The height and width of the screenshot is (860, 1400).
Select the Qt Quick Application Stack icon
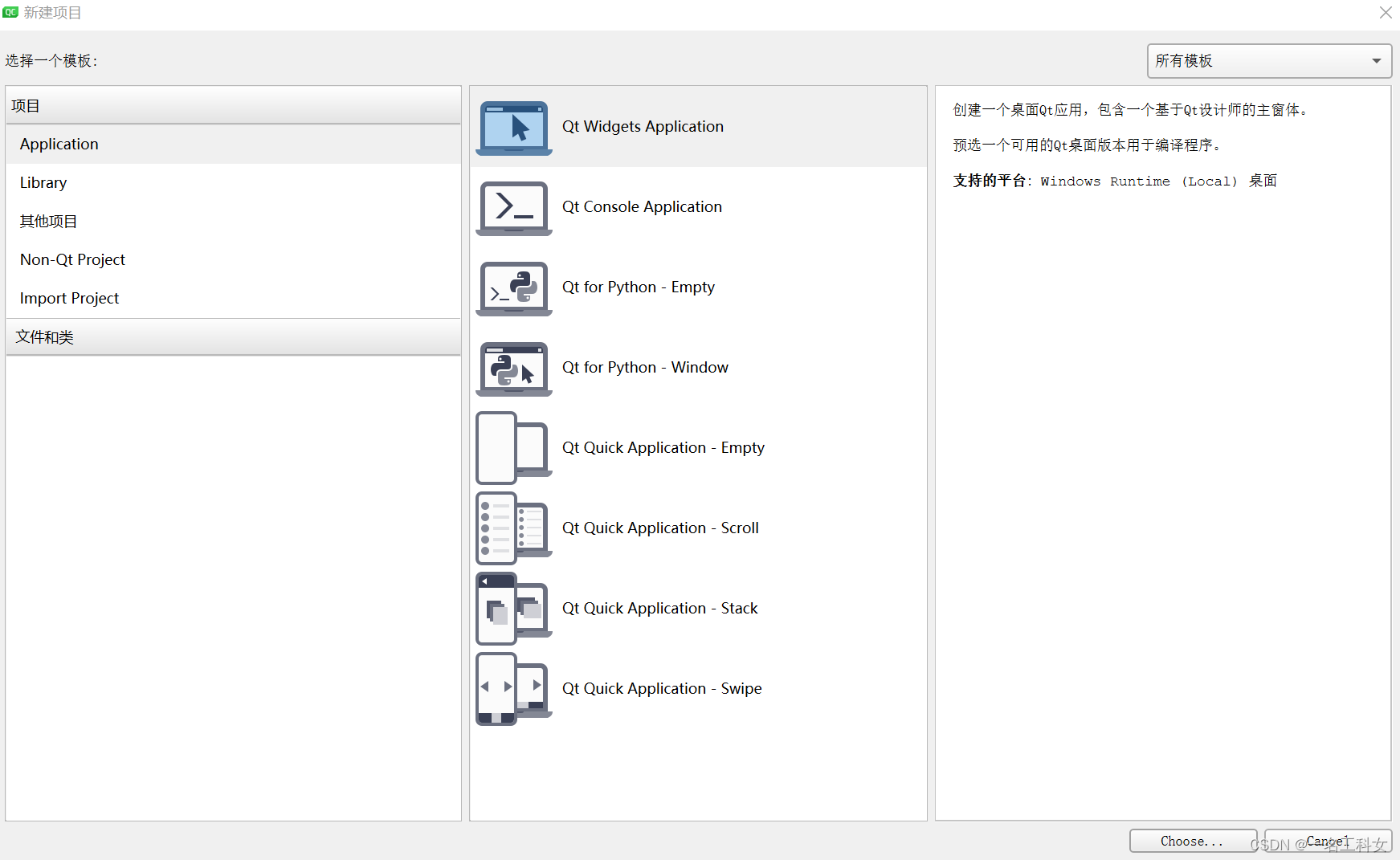514,609
